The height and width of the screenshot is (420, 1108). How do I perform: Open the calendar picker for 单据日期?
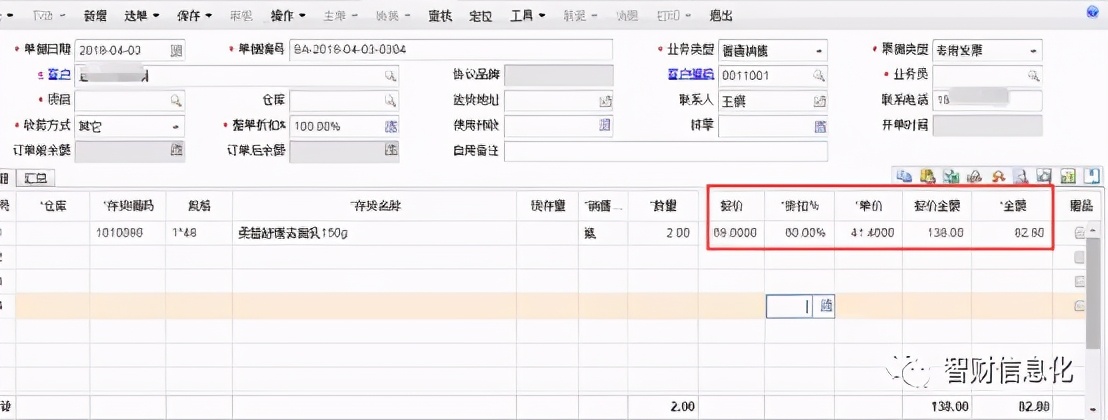(177, 50)
